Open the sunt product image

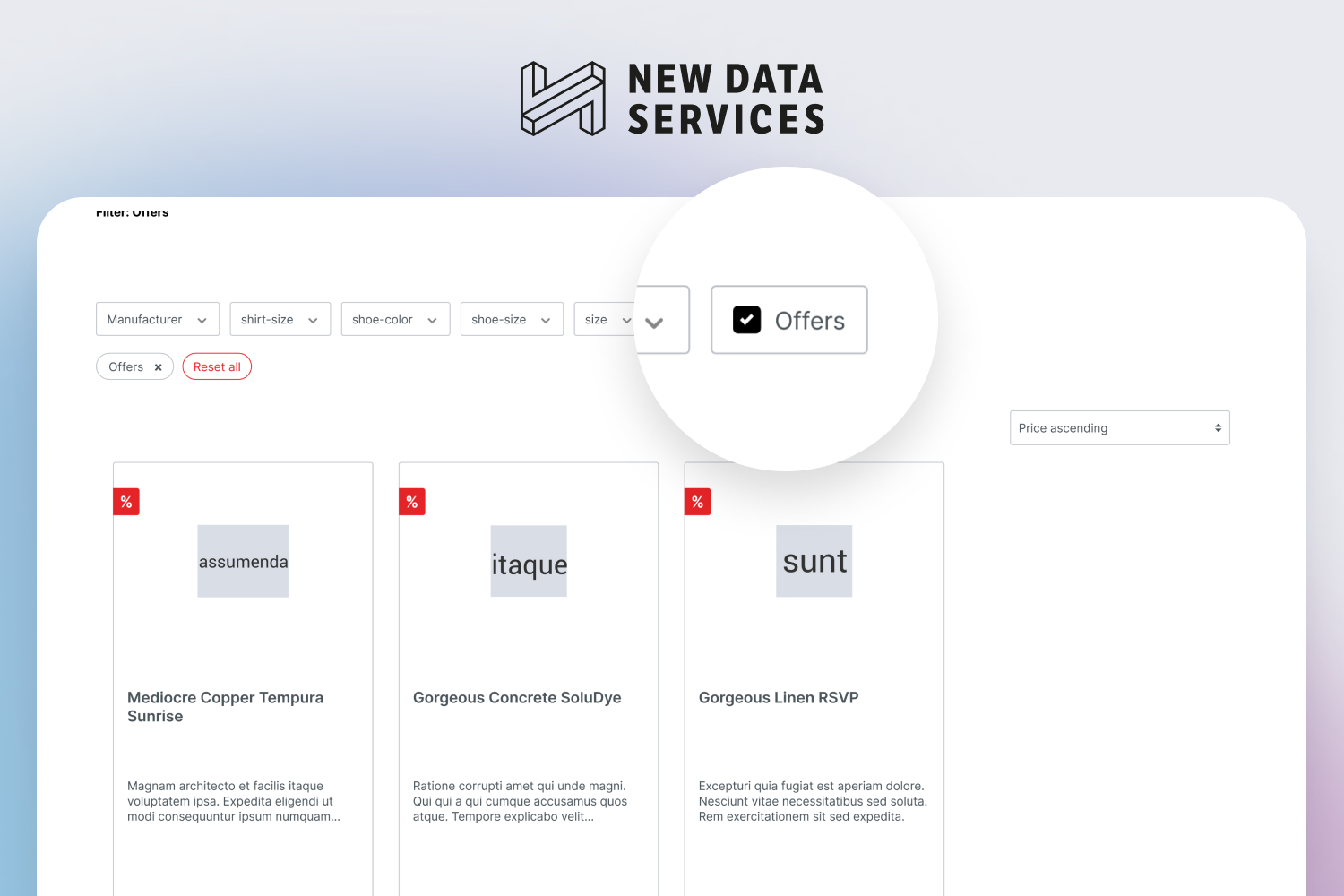(814, 561)
